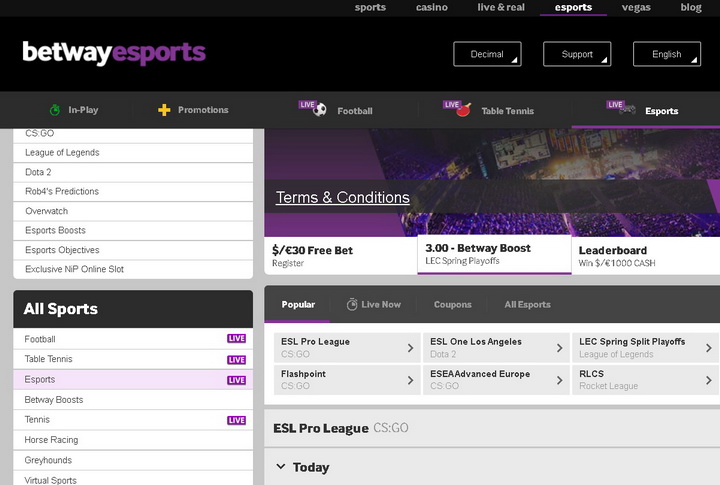Click the Esports gamepad icon in nav bar

point(627,110)
